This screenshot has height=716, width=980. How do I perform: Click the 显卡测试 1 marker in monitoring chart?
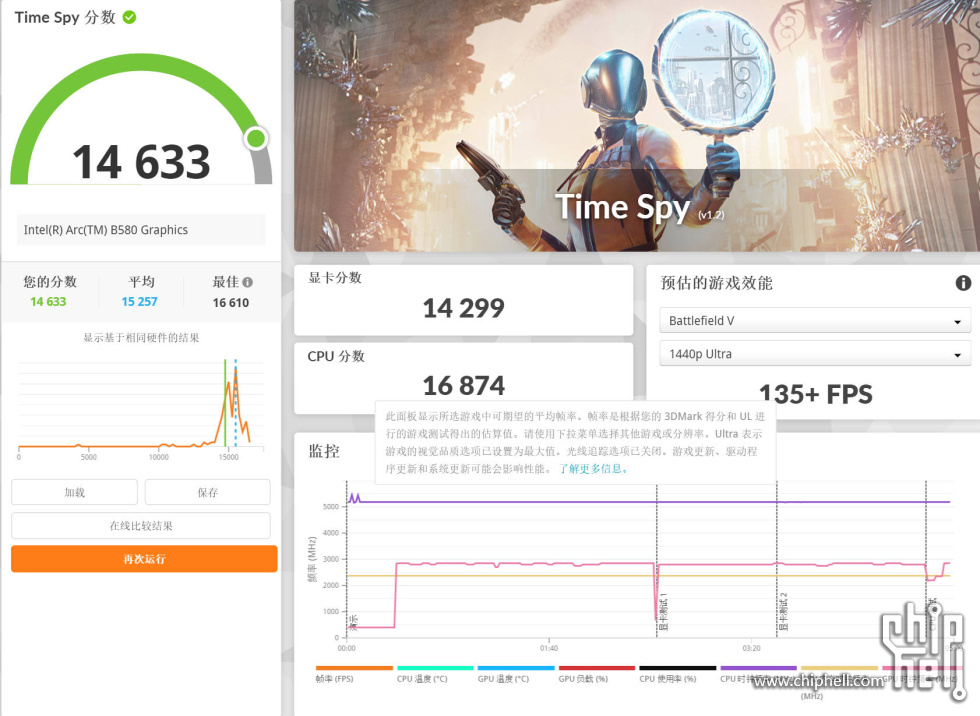click(663, 612)
